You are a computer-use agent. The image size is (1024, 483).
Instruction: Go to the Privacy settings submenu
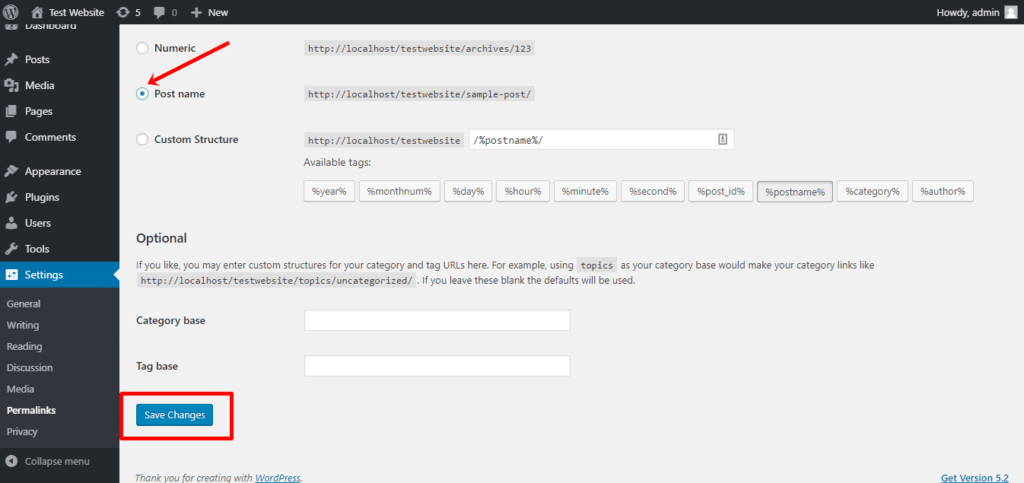tap(22, 432)
